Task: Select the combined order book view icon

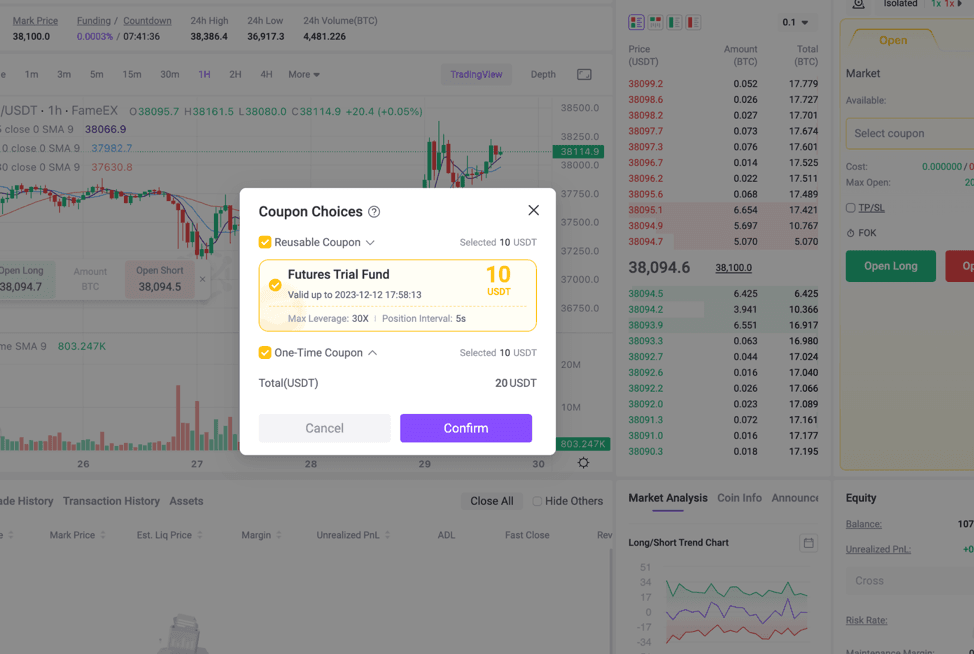Action: 636,22
